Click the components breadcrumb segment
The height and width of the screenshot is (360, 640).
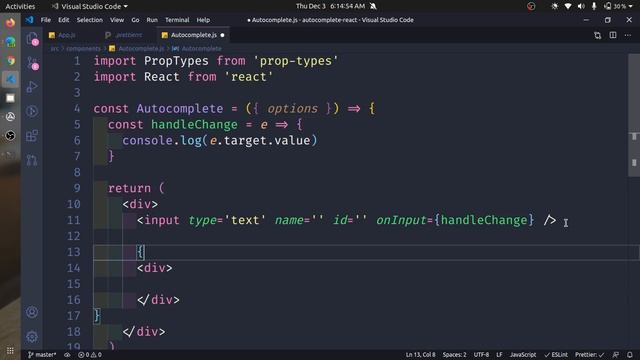83,49
